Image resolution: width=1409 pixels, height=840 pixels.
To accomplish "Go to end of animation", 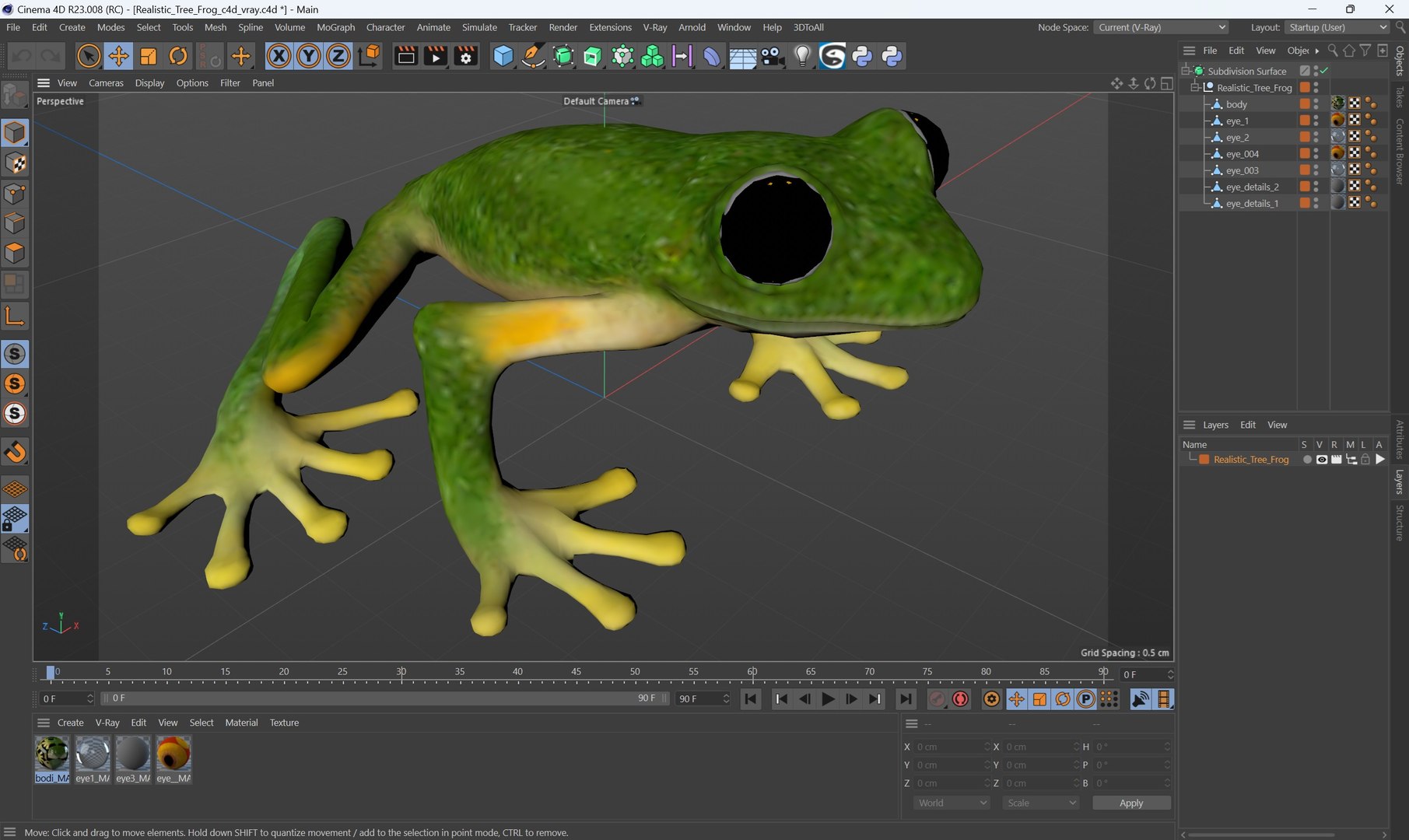I will pos(906,699).
